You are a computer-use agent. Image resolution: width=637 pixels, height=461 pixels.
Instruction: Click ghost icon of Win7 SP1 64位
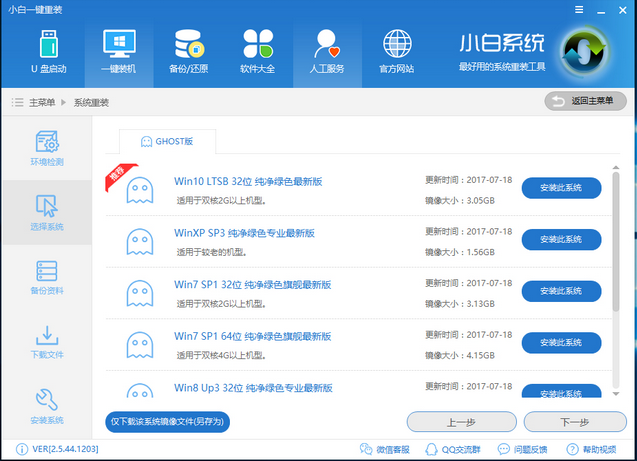pyautogui.click(x=140, y=345)
